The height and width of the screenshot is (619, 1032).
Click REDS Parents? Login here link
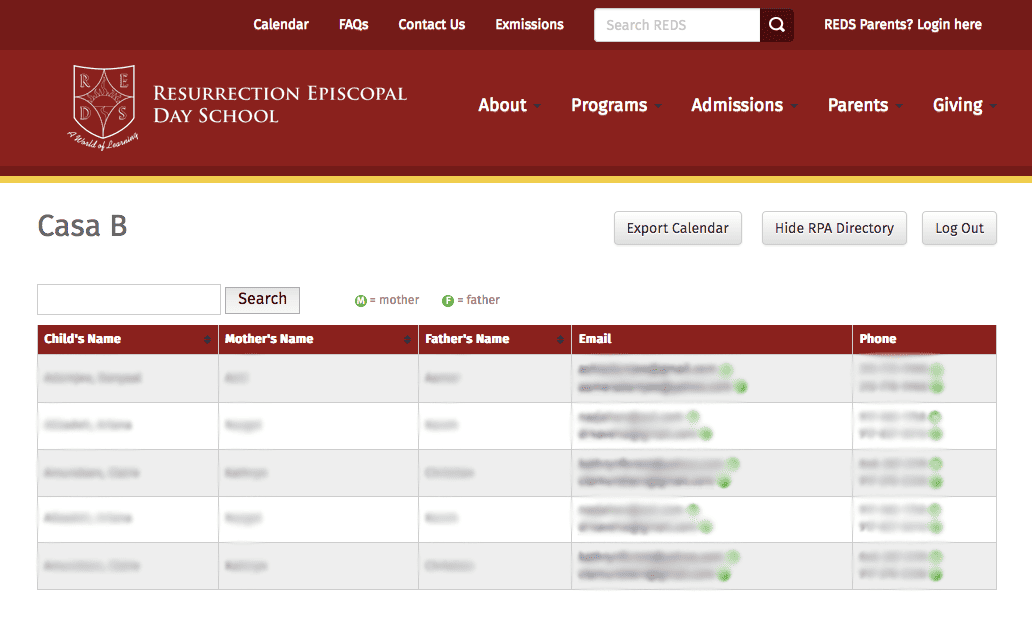click(x=902, y=24)
